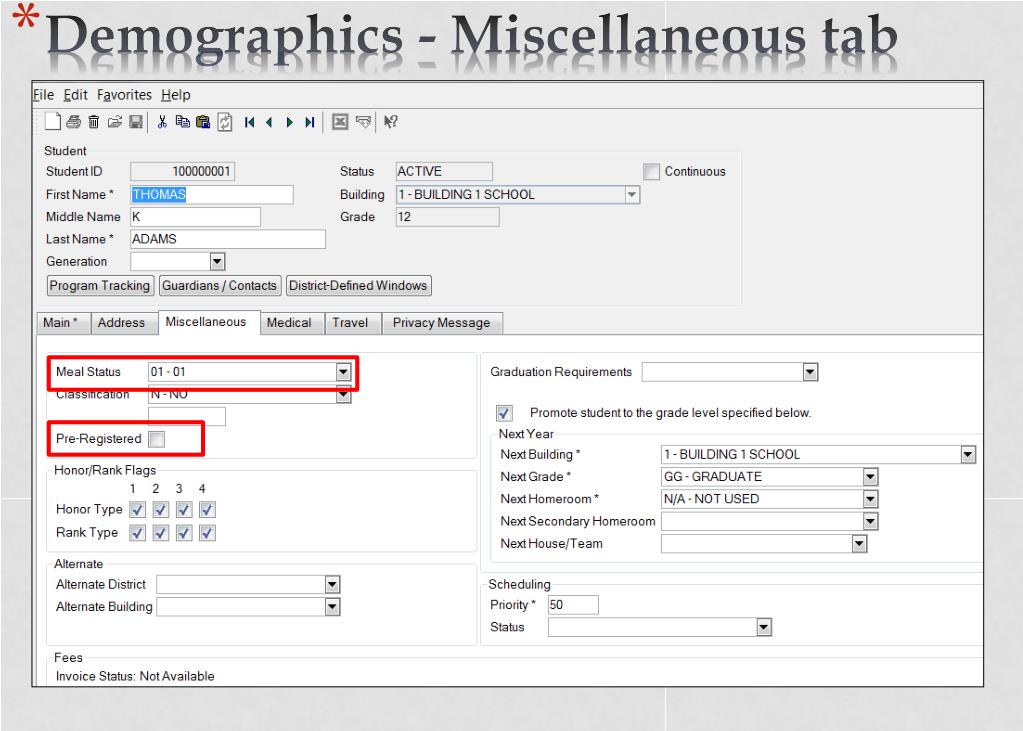The width and height of the screenshot is (1023, 731).
Task: Click the District-Defined Windows button
Action: pos(358,286)
